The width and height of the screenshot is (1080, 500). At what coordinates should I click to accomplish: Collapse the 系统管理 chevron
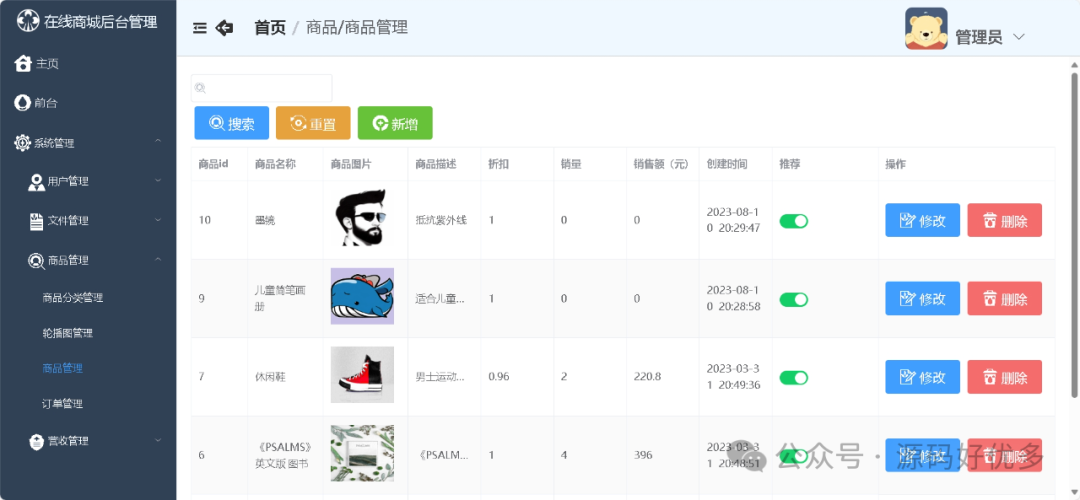click(158, 142)
